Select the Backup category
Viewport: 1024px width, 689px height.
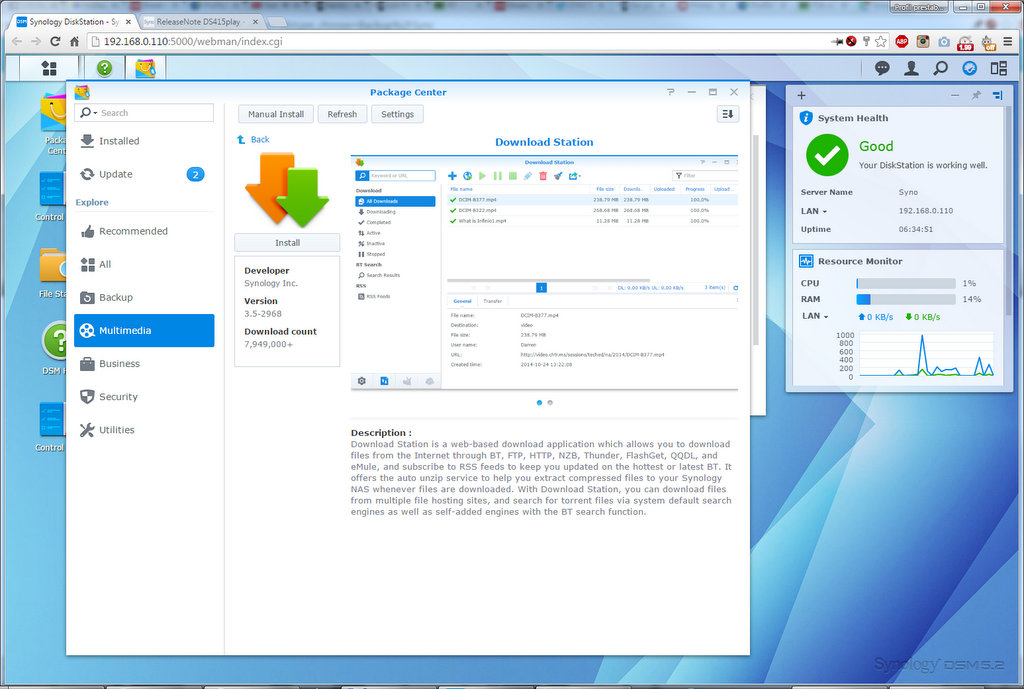144,297
